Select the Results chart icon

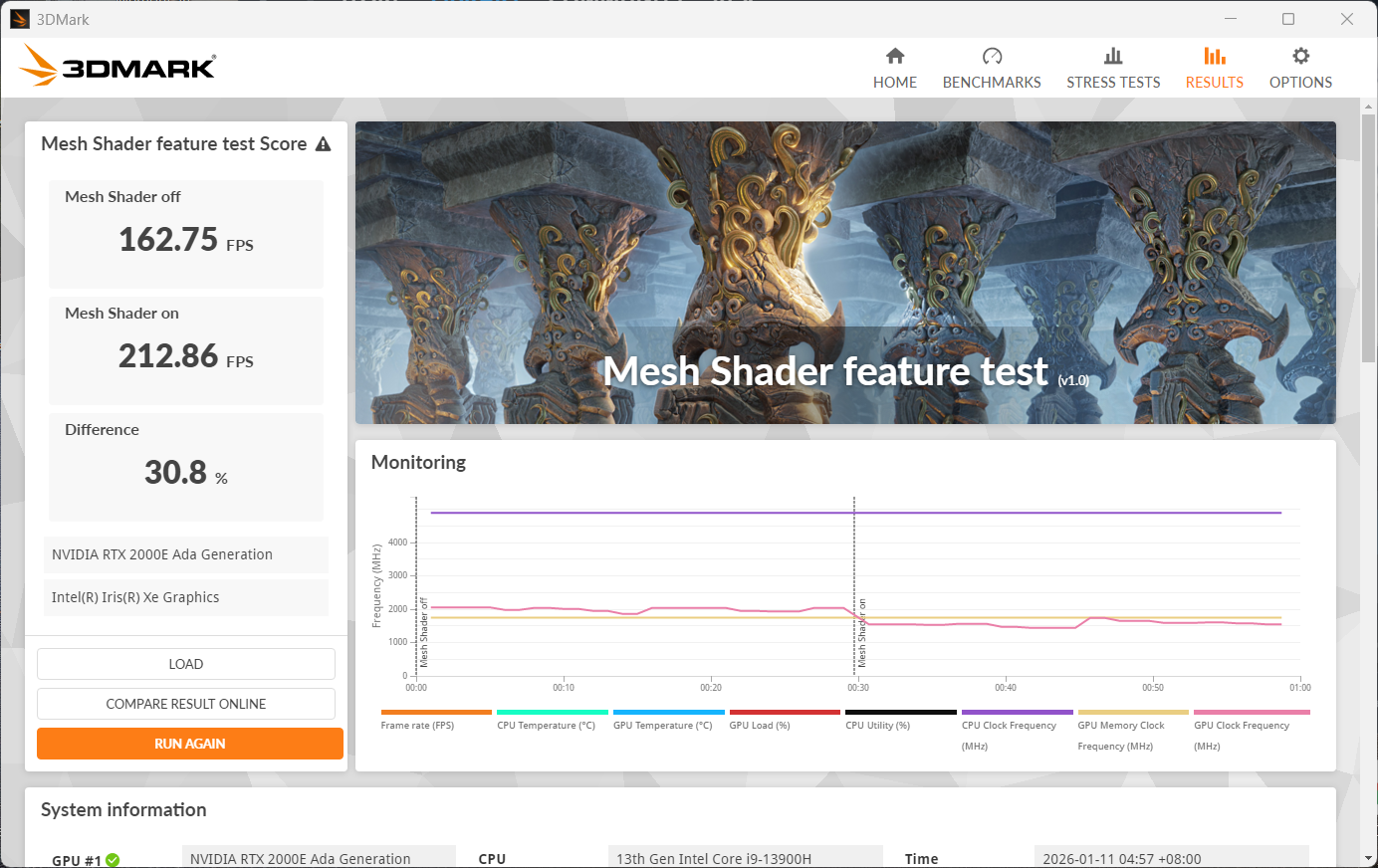coord(1214,57)
